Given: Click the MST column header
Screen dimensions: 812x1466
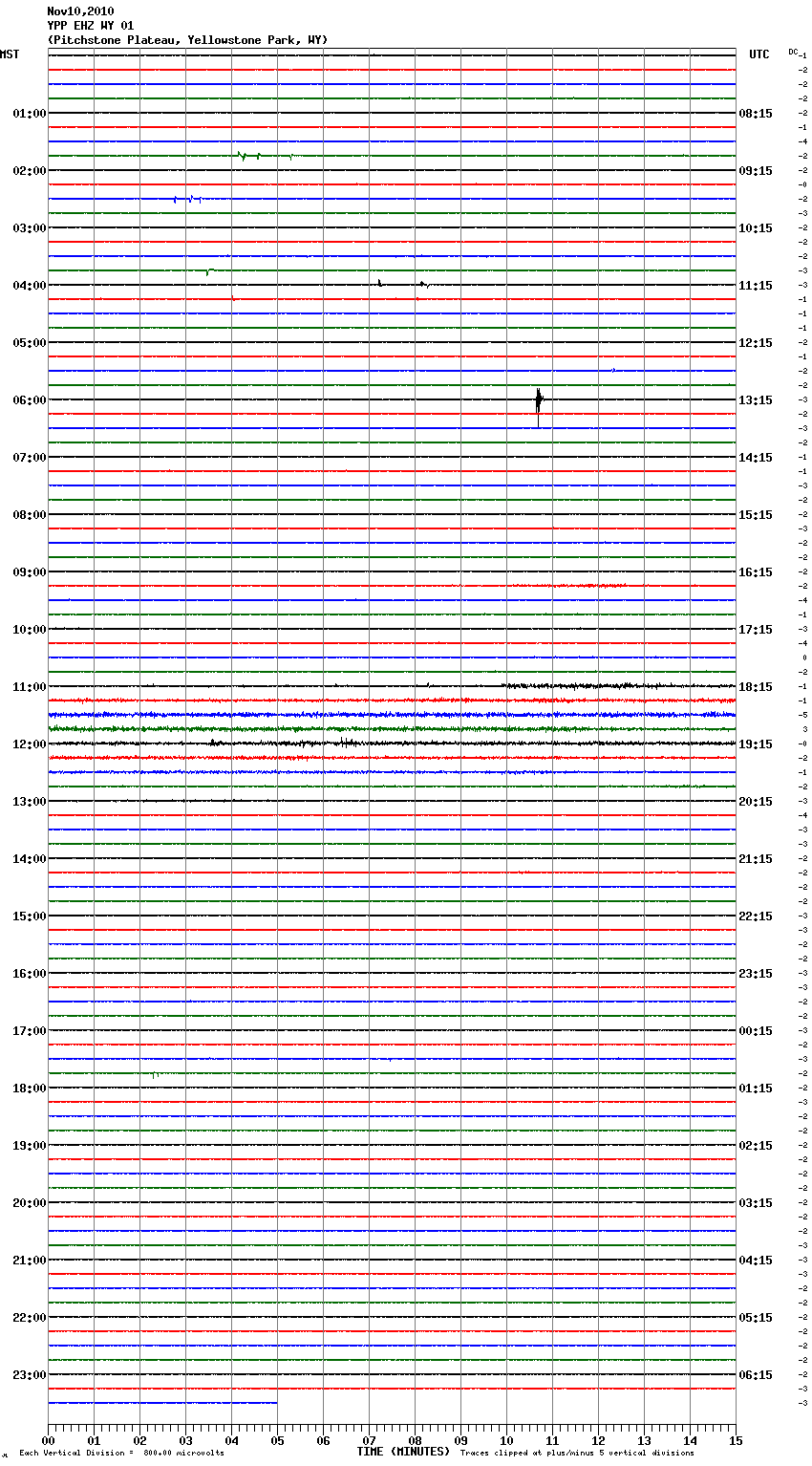Looking at the screenshot, I should click(x=10, y=54).
